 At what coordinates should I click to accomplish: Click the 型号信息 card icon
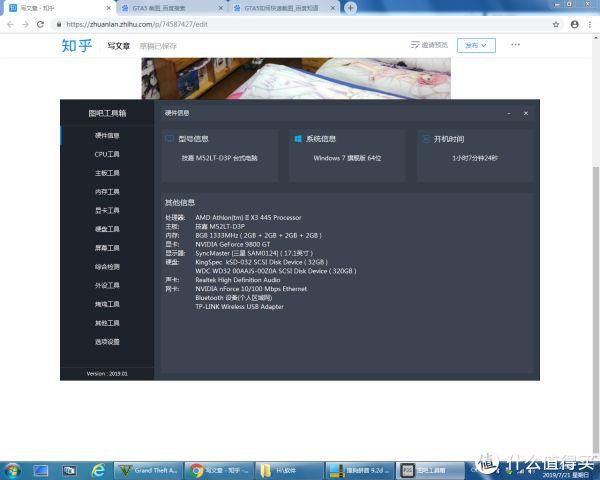tap(169, 139)
